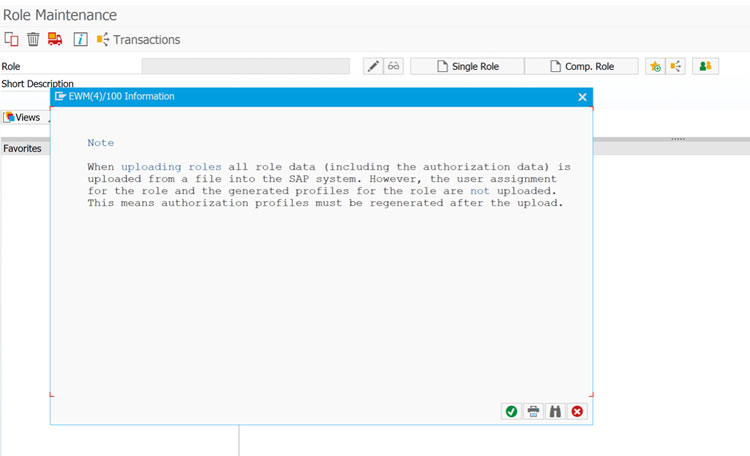Image resolution: width=750 pixels, height=456 pixels.
Task: Cancel the dialog with the red X
Action: point(577,411)
